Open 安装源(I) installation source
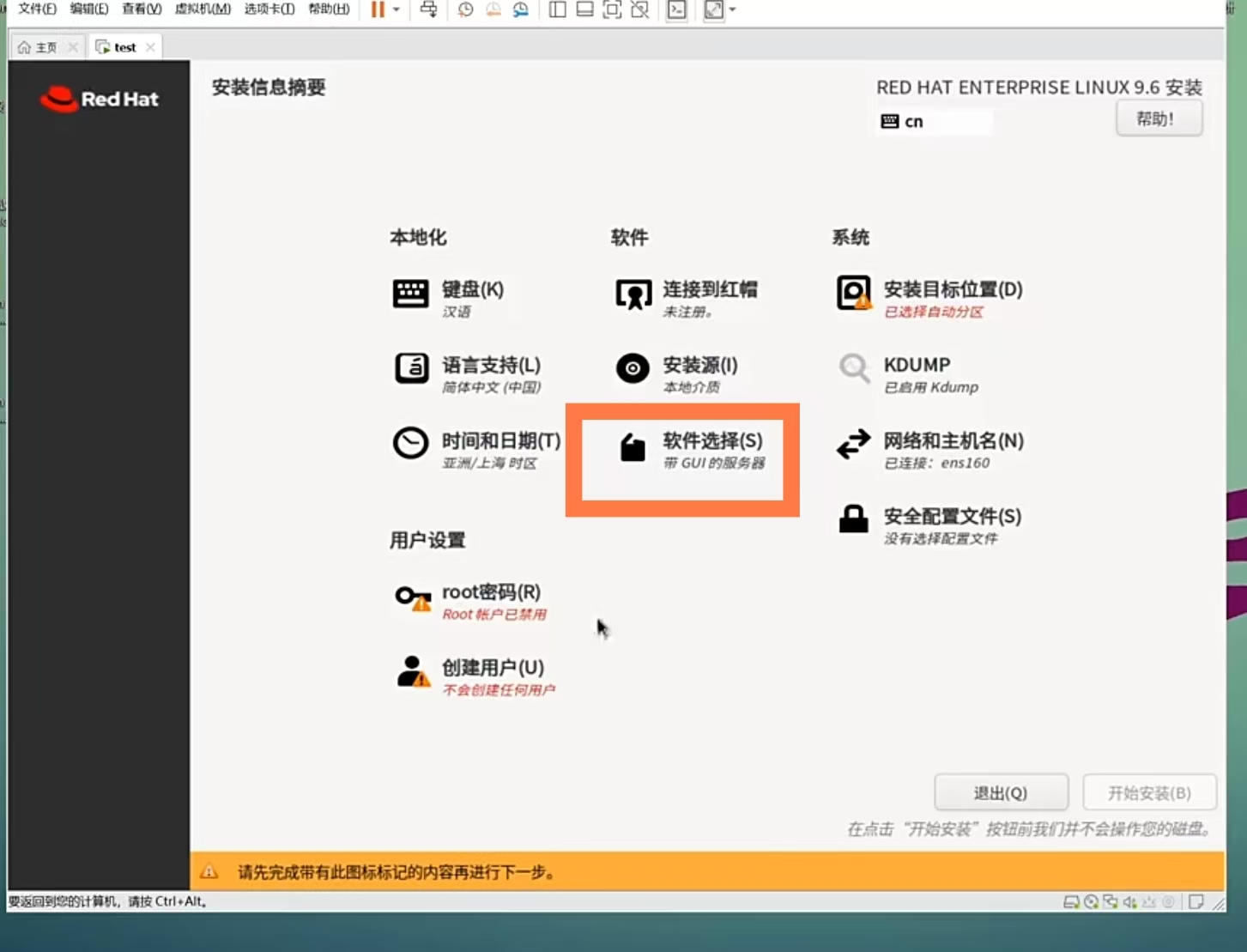1247x952 pixels. point(676,373)
